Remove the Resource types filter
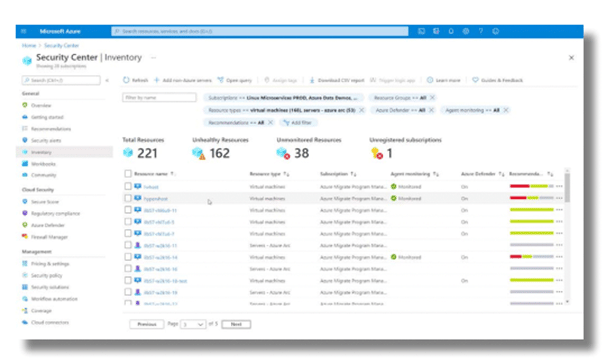Image resolution: width=606 pixels, height=363 pixels. tap(362, 110)
